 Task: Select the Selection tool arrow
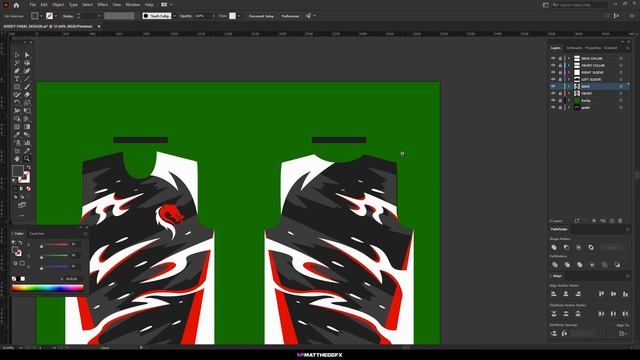pos(17,55)
